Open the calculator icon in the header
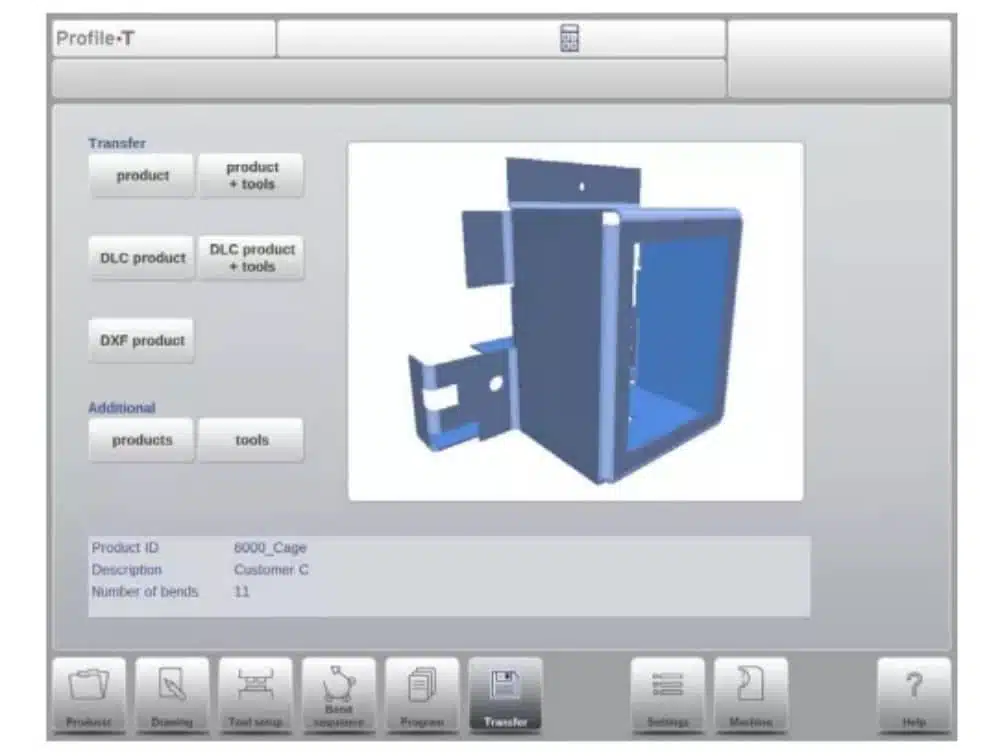This screenshot has height=756, width=1000. [x=569, y=38]
